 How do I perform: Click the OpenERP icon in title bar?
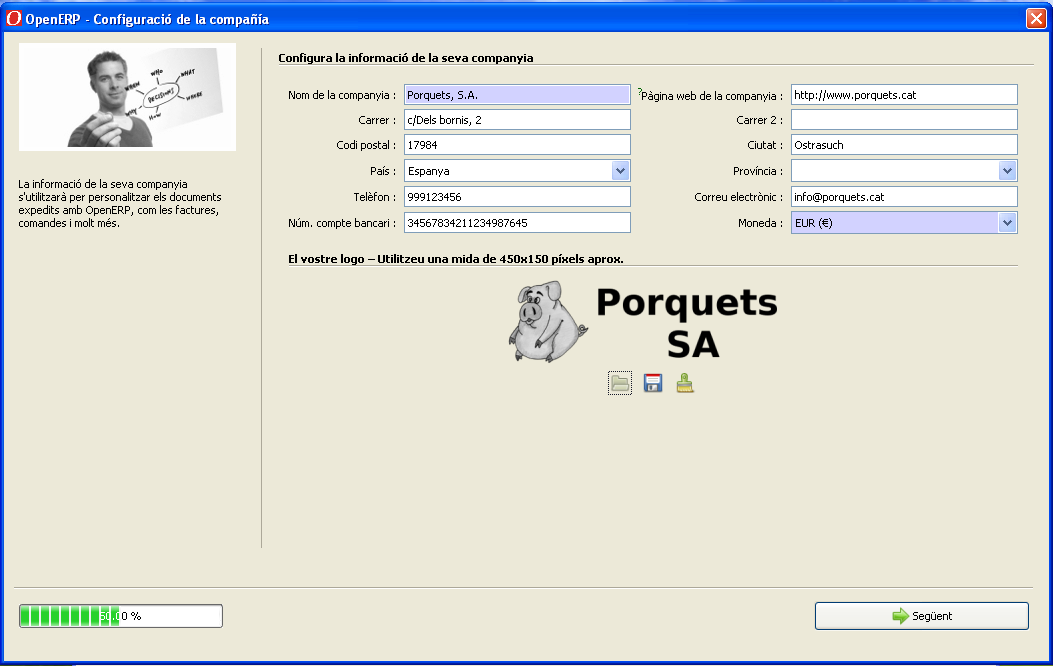click(x=14, y=18)
